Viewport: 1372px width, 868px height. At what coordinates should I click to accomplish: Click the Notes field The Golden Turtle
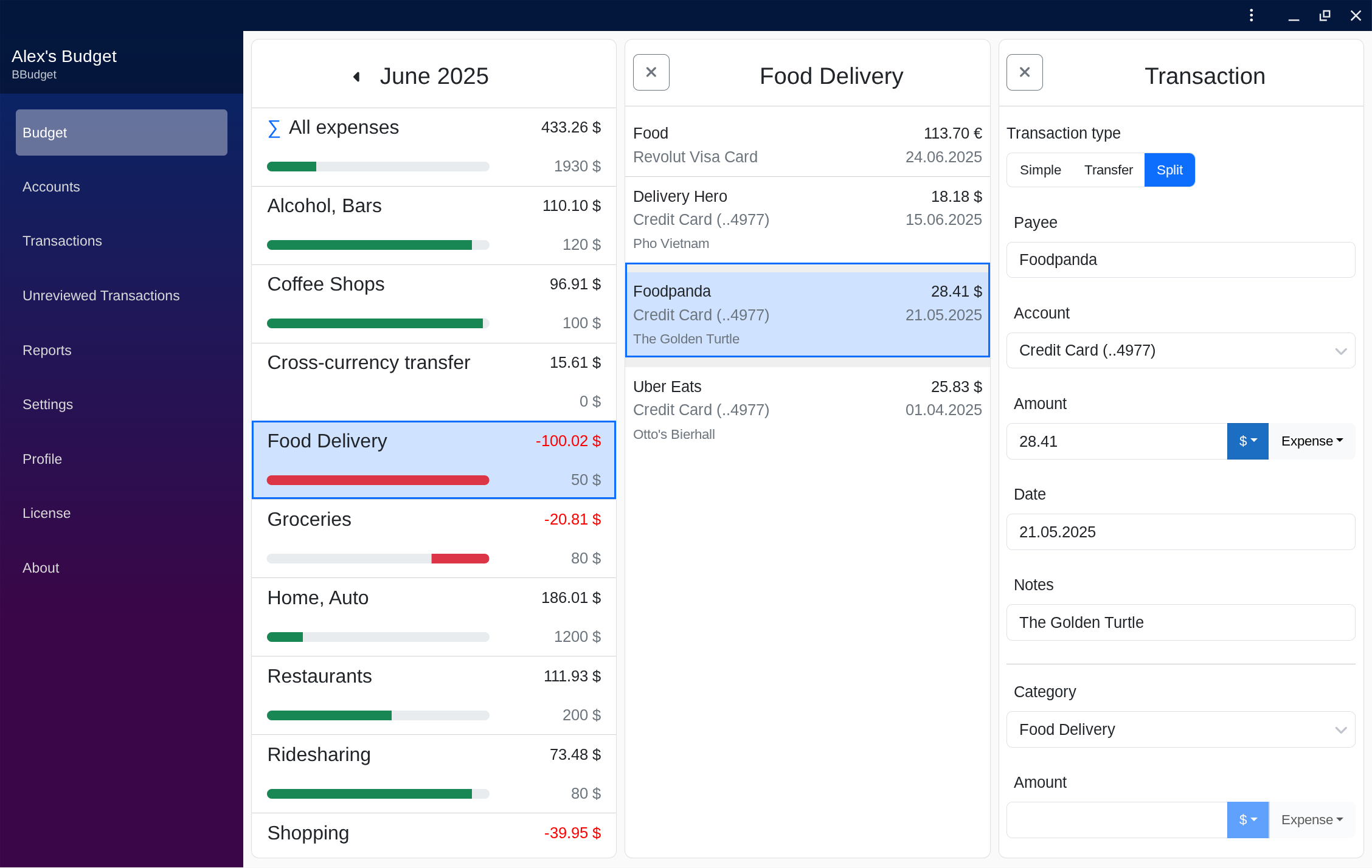pos(1180,622)
